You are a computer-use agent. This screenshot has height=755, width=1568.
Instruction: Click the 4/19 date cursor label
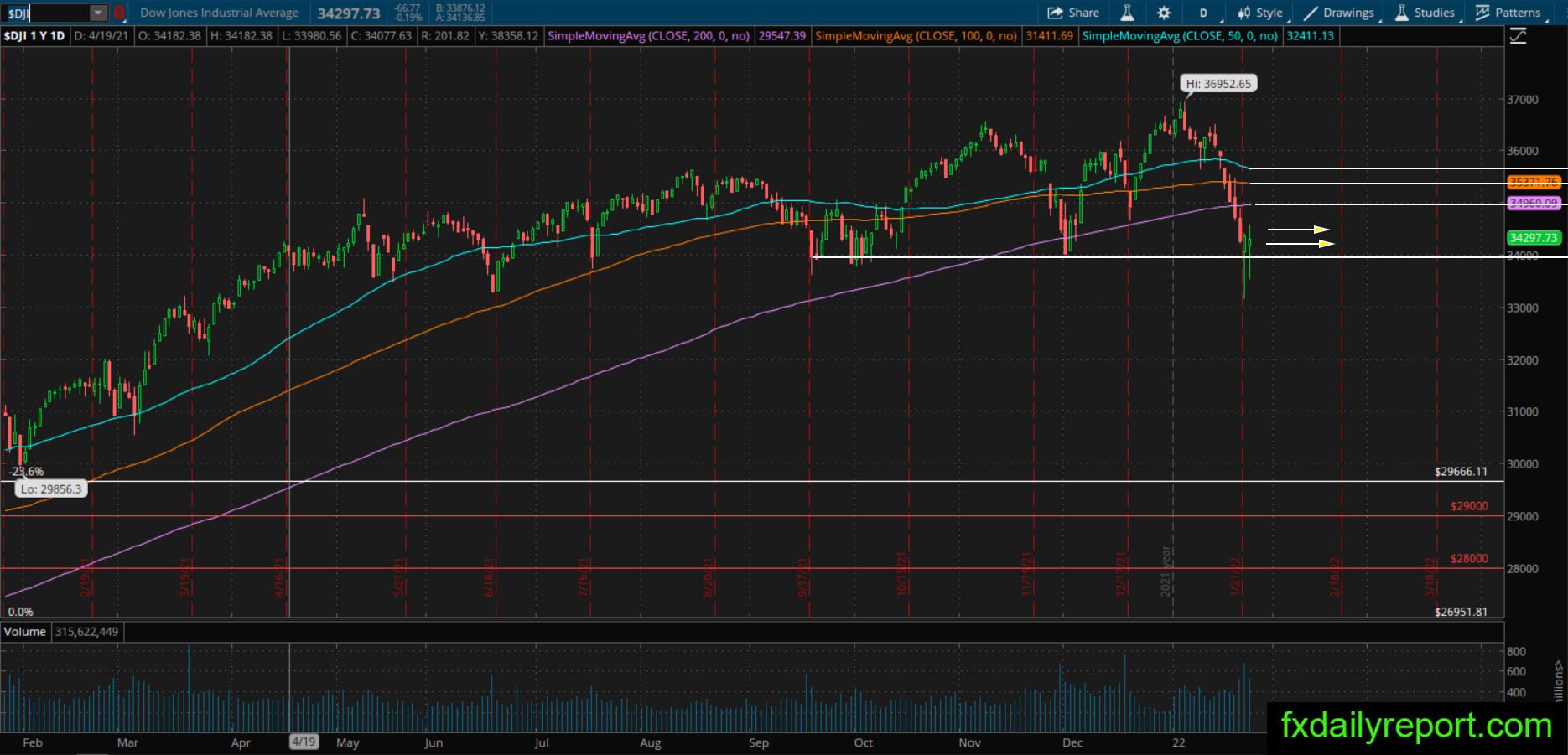pos(304,742)
